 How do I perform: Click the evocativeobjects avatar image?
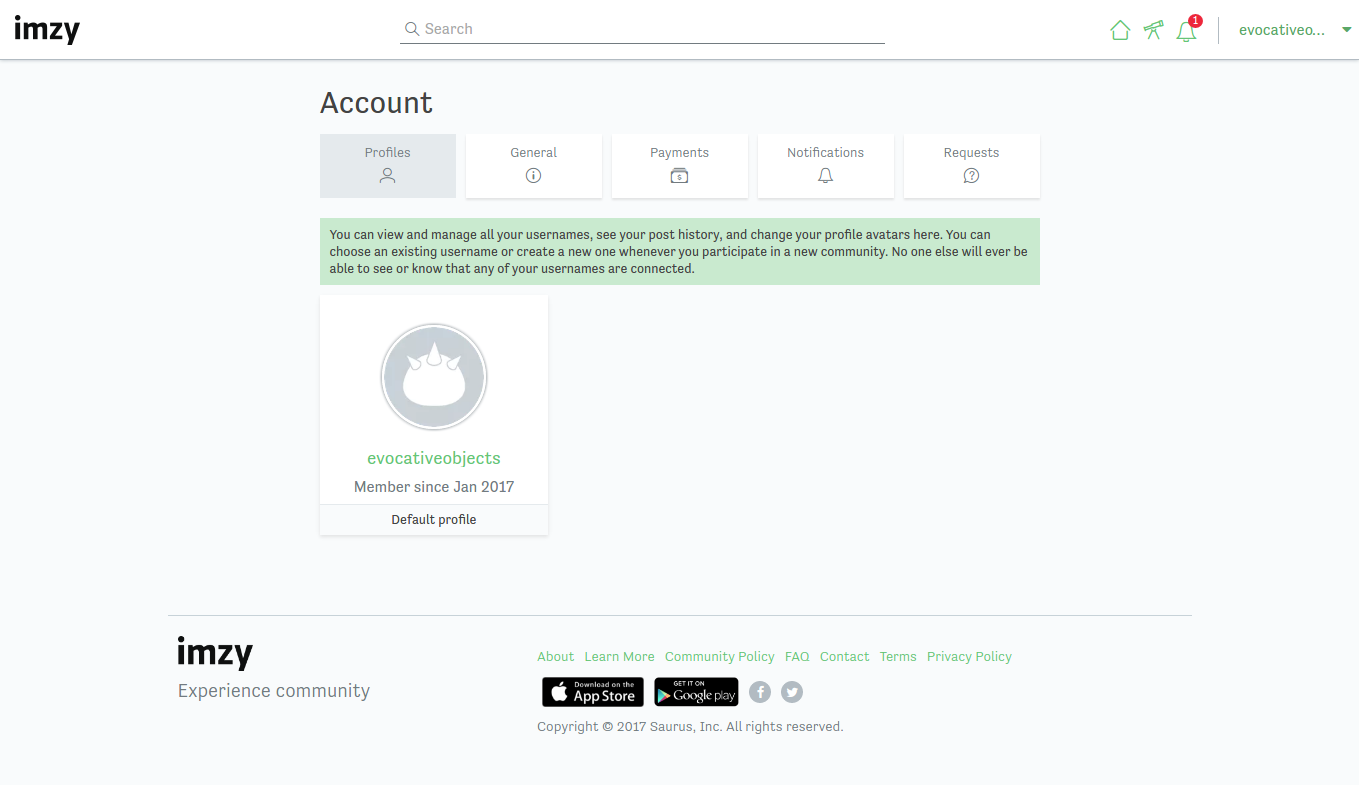point(434,377)
